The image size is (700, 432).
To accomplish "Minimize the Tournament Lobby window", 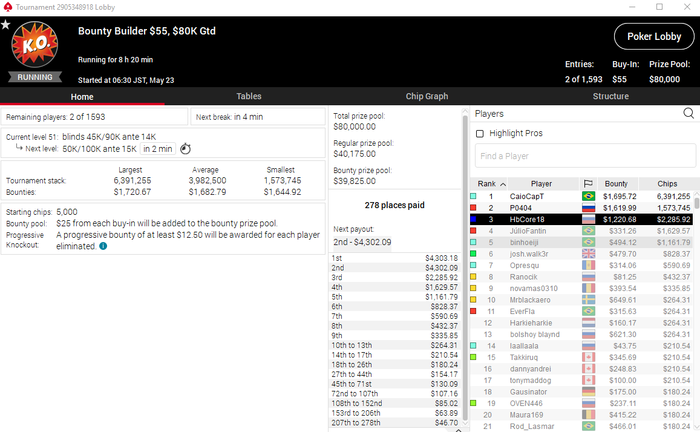I will point(632,7).
